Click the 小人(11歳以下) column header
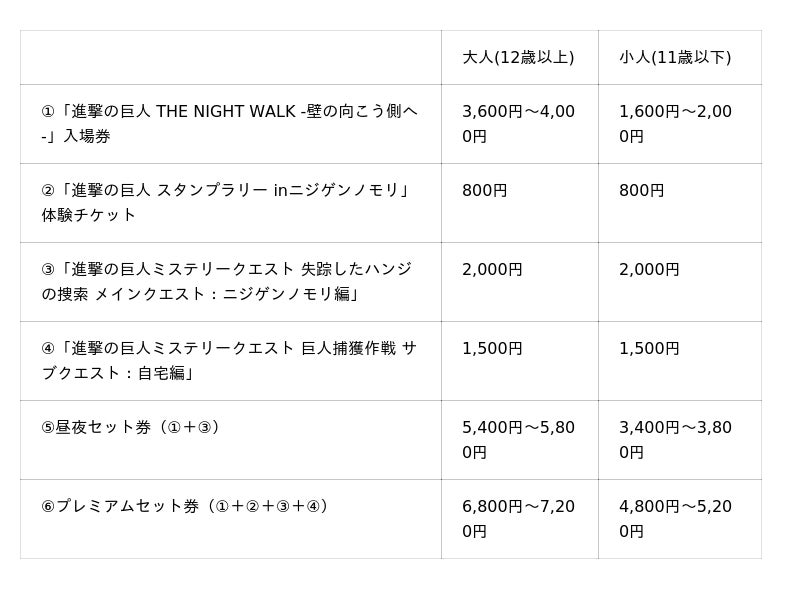800x589 pixels. coord(675,57)
